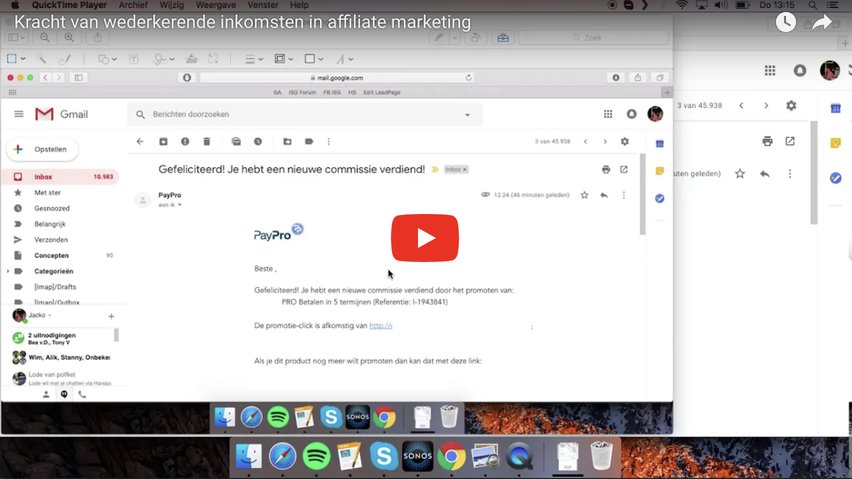Screen dimensions: 852x479
Task: Open email in new window icon
Action: 624,170
